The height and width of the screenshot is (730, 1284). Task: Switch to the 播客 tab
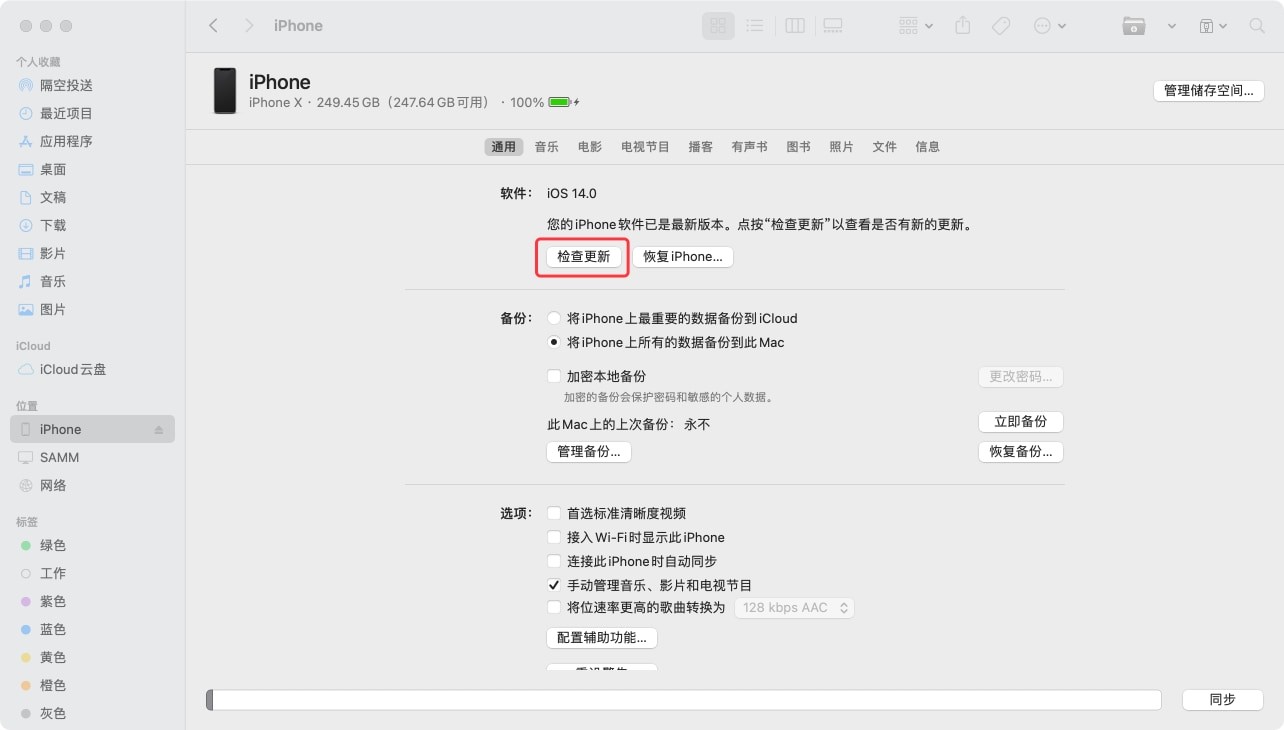700,146
